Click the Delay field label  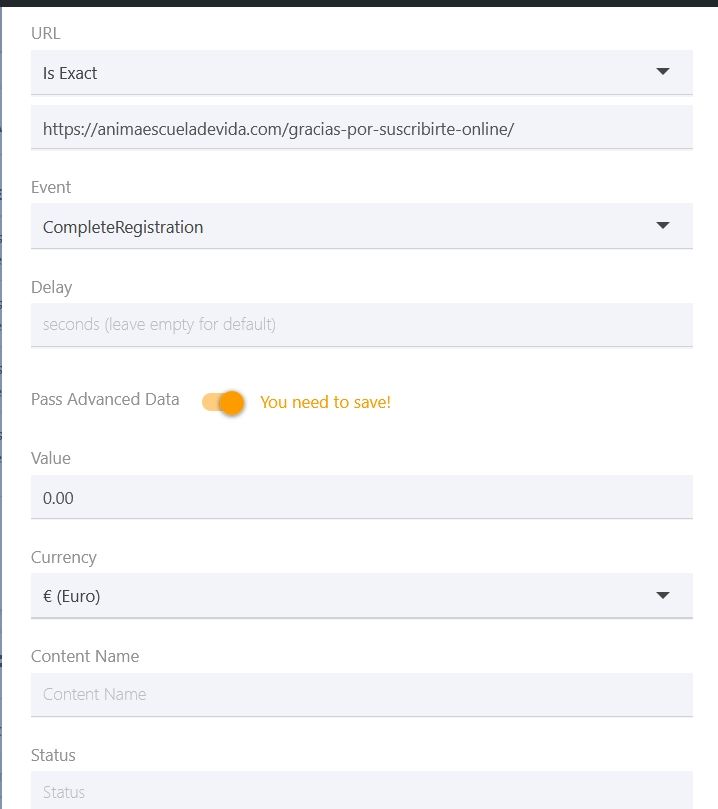[52, 287]
